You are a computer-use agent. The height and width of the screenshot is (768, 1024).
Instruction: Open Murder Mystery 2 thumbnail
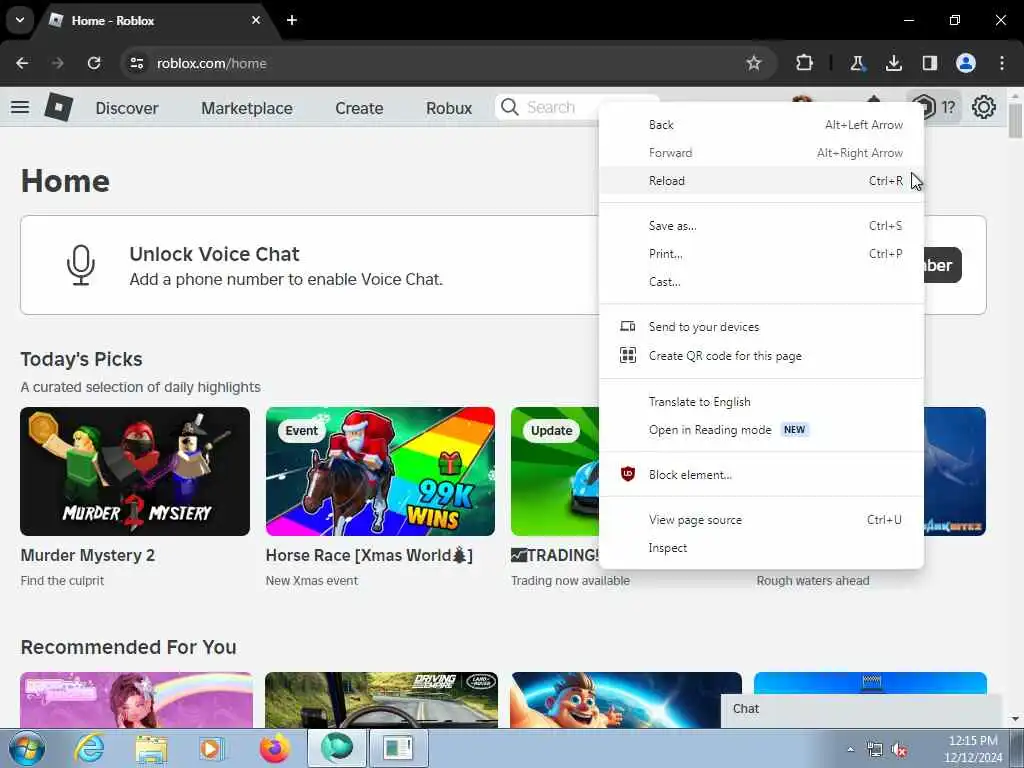pyautogui.click(x=135, y=472)
